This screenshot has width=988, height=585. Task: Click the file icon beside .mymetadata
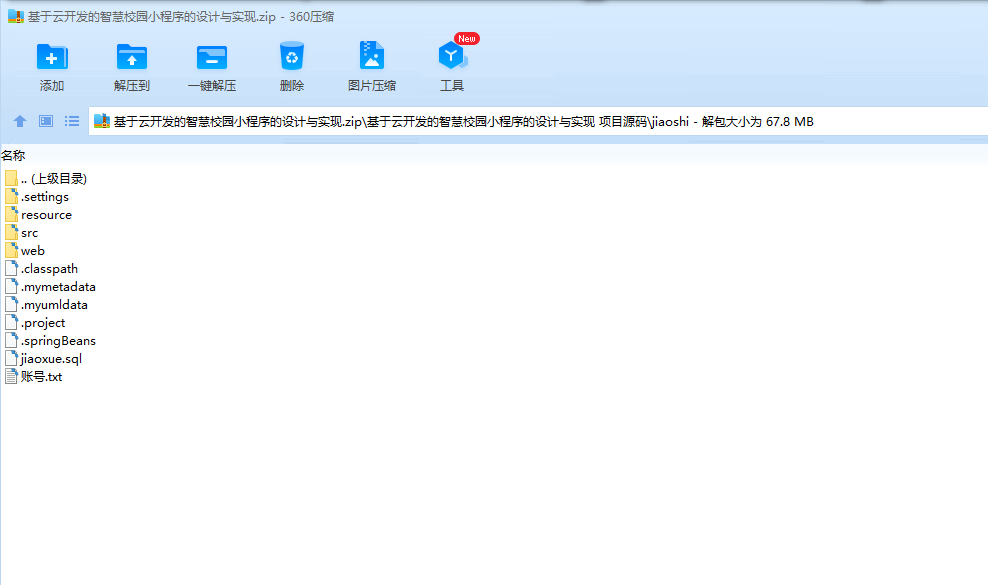11,287
